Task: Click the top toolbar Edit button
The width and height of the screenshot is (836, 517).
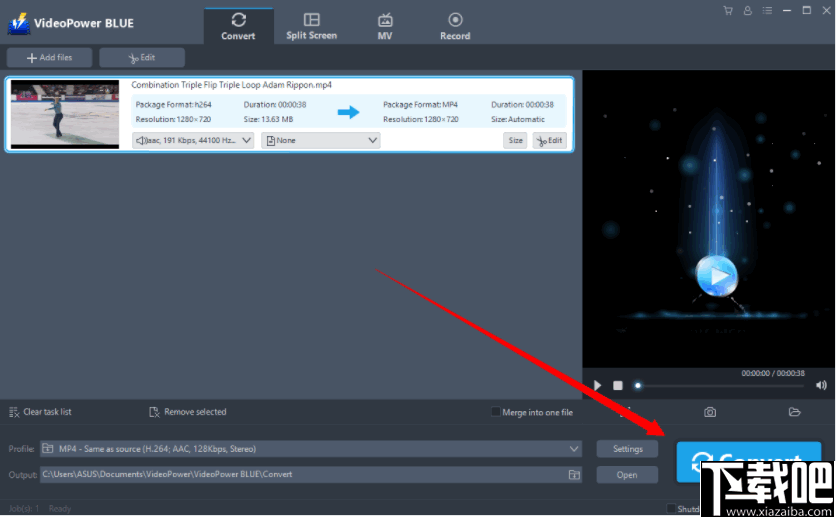Action: coord(142,58)
